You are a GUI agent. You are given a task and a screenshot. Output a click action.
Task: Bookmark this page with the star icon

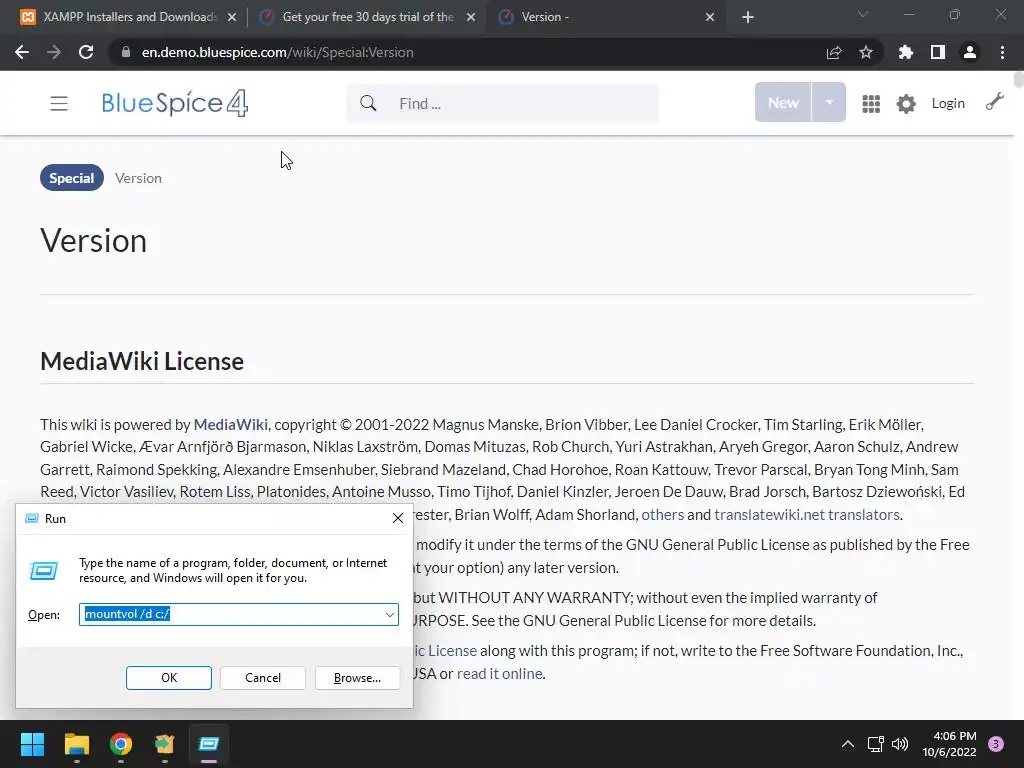pyautogui.click(x=866, y=52)
